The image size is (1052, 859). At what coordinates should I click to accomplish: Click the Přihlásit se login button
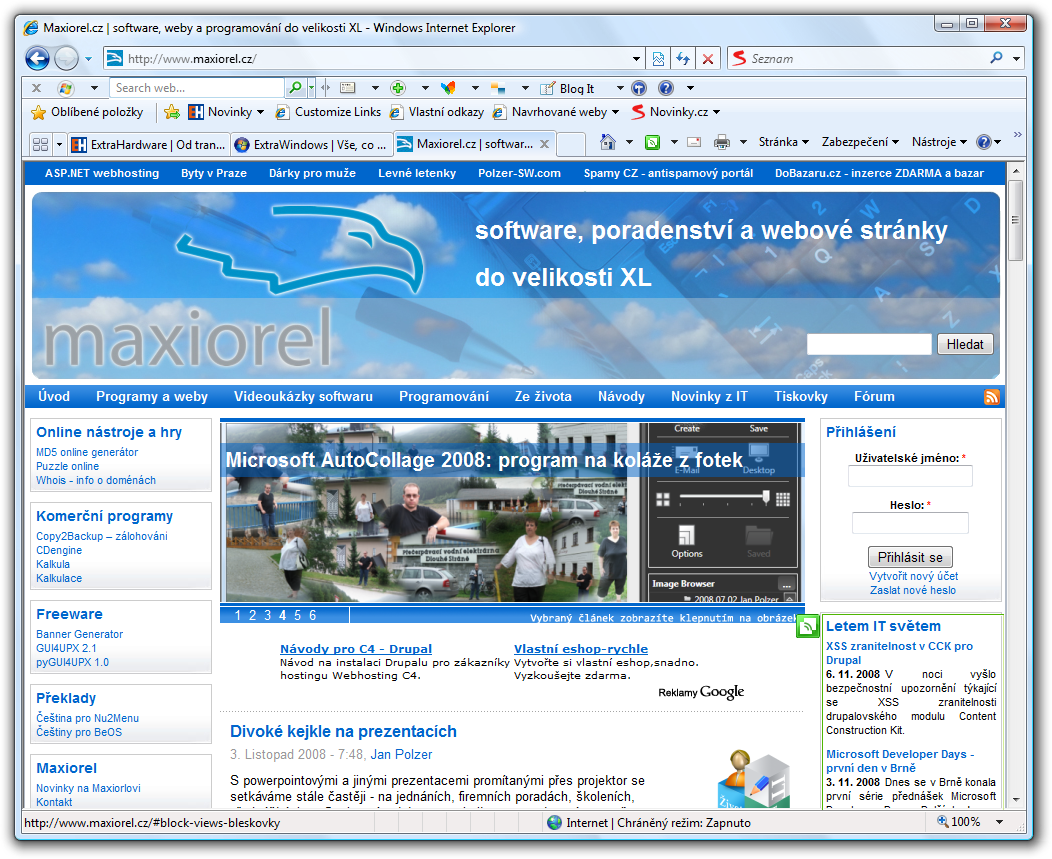910,557
